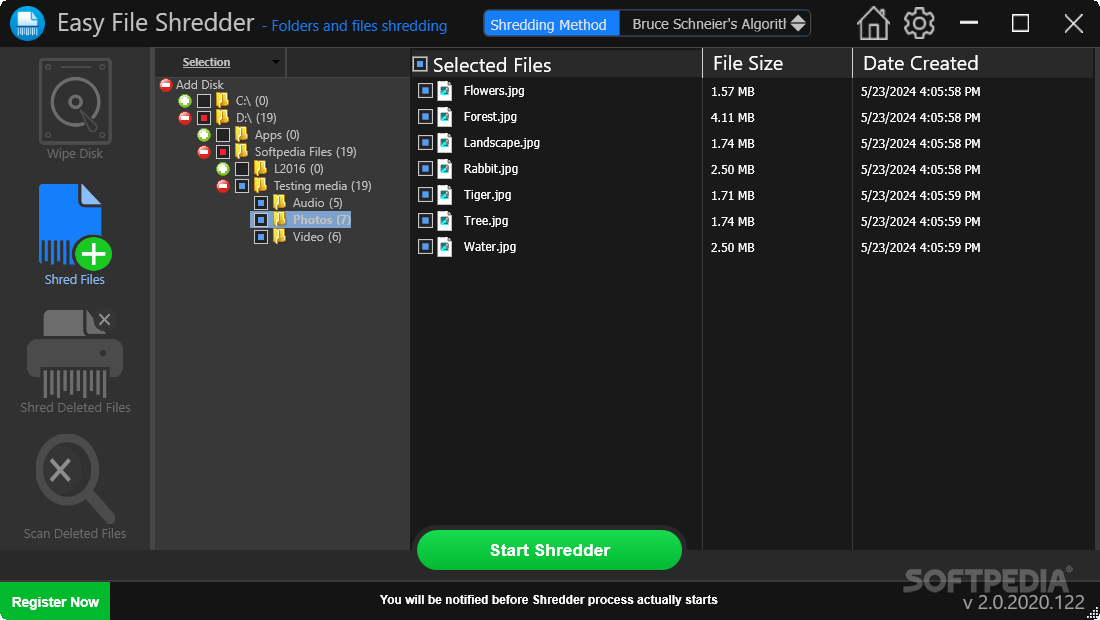Uncheck the Forest.jpg checkbox
Screen dimensions: 1100x620
pyautogui.click(x=425, y=116)
